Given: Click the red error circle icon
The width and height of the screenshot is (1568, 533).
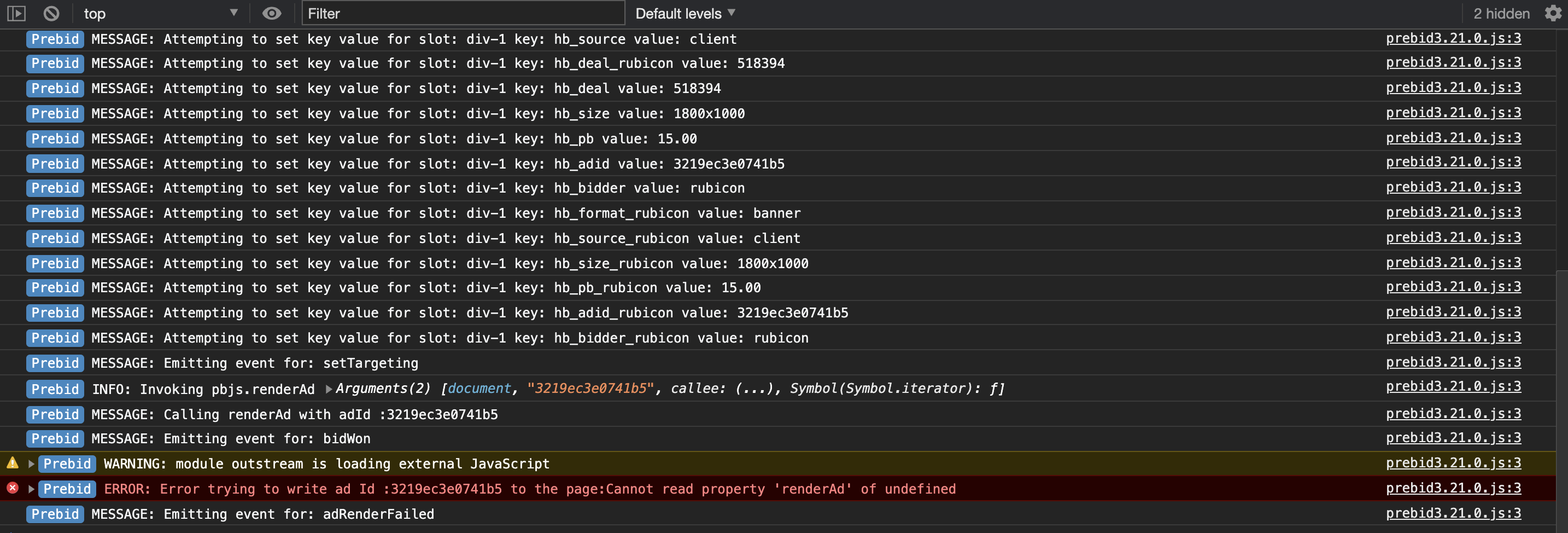Looking at the screenshot, I should click(x=12, y=488).
